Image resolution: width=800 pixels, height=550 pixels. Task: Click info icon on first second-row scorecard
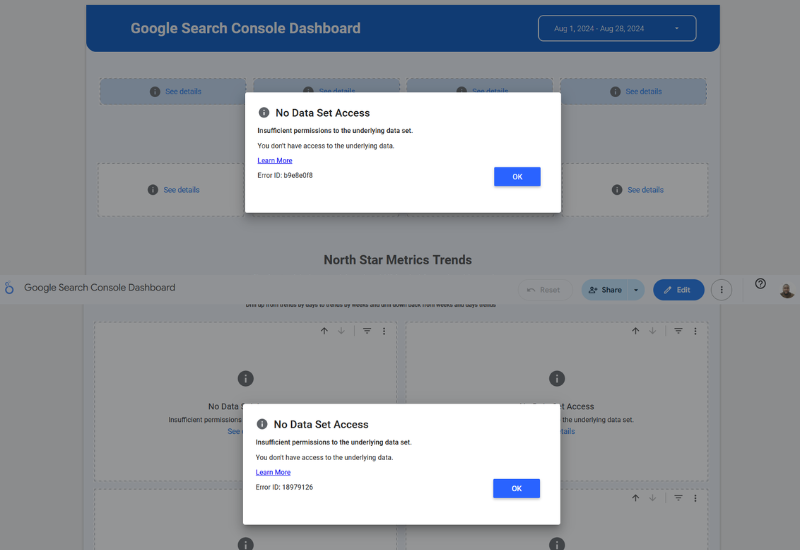click(153, 190)
